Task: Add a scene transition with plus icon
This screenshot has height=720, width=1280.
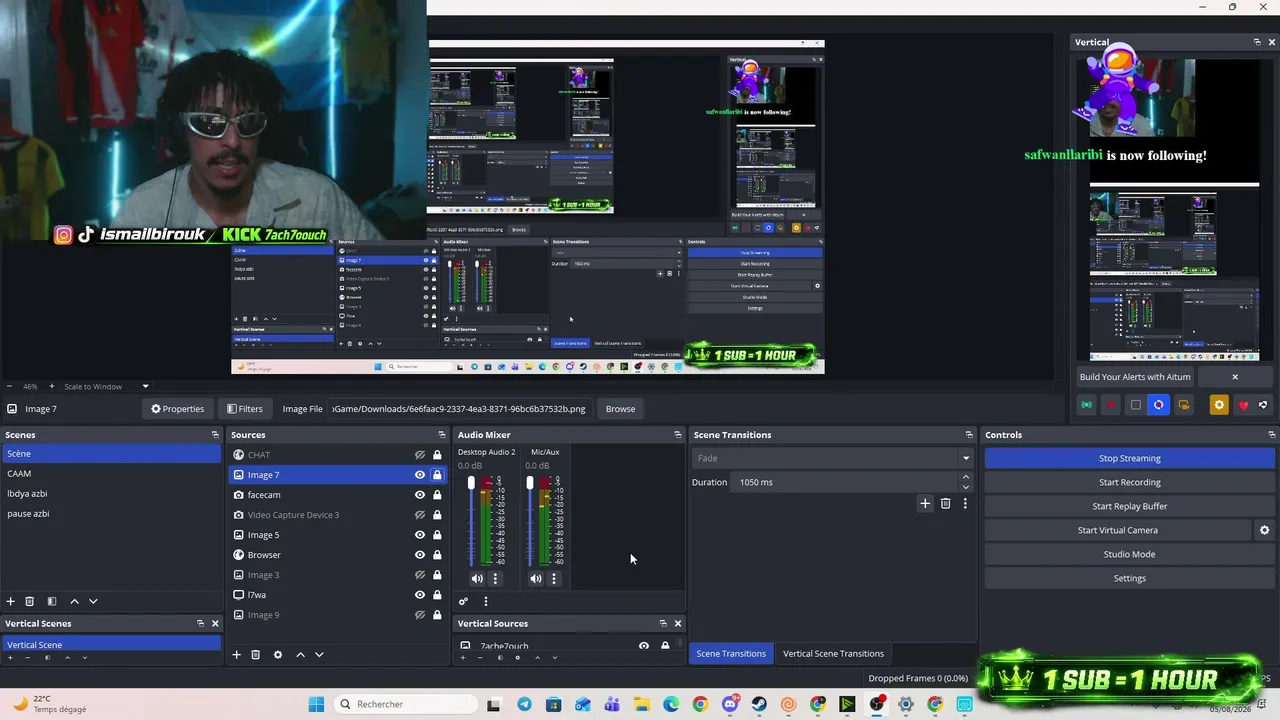Action: click(x=925, y=504)
